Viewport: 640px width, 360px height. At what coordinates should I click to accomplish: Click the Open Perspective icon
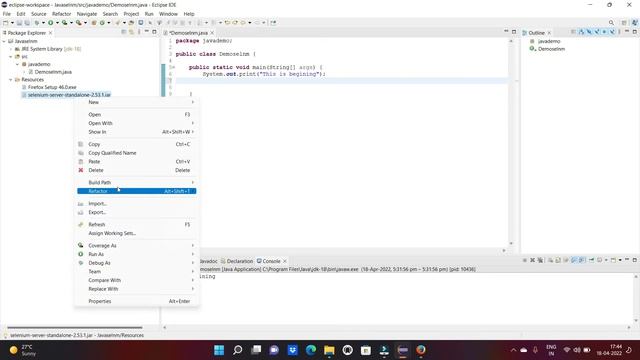pyautogui.click(x=624, y=23)
